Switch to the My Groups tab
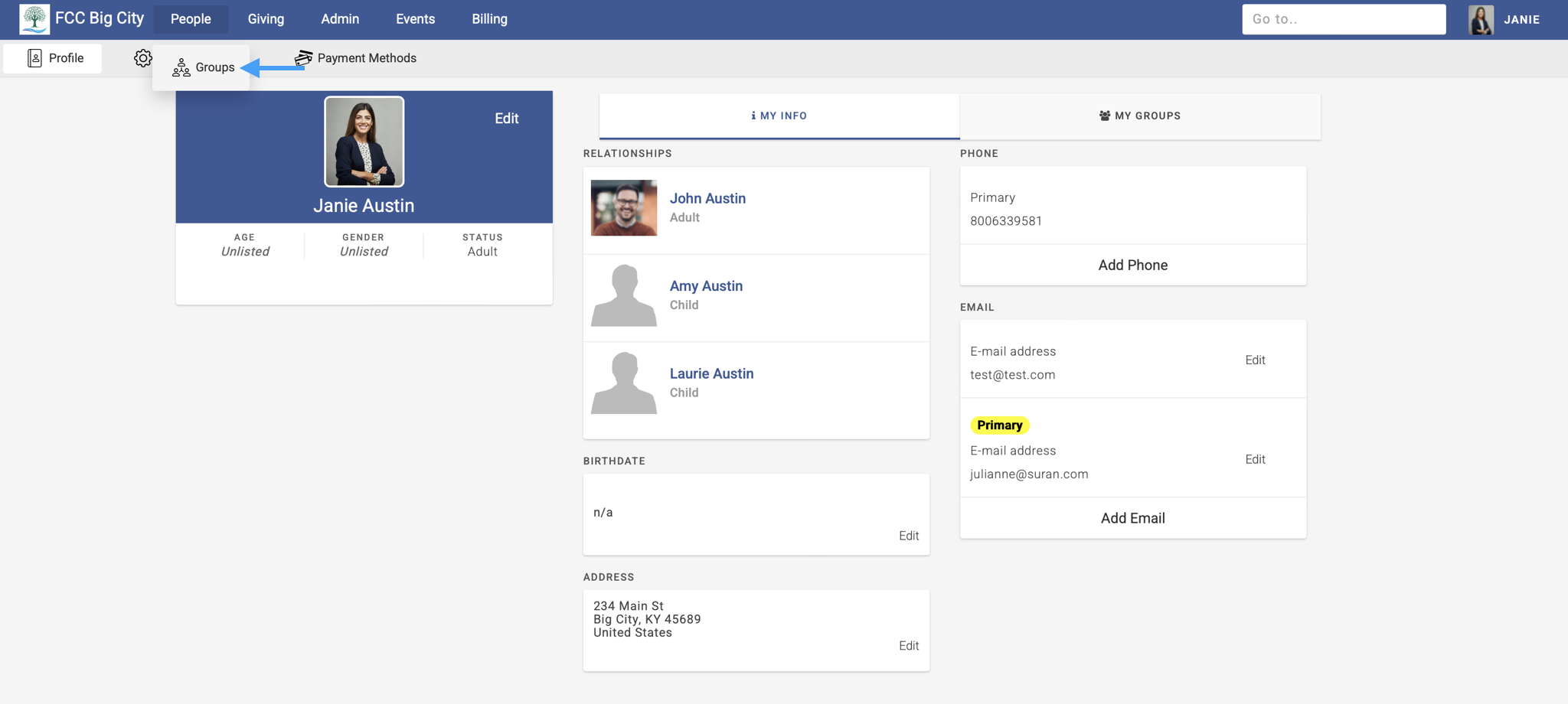 tap(1139, 116)
